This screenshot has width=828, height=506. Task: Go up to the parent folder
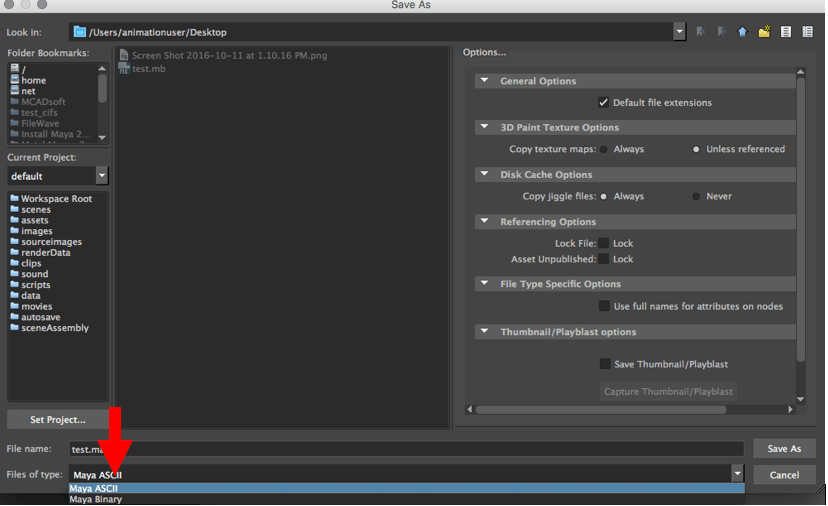pos(742,32)
